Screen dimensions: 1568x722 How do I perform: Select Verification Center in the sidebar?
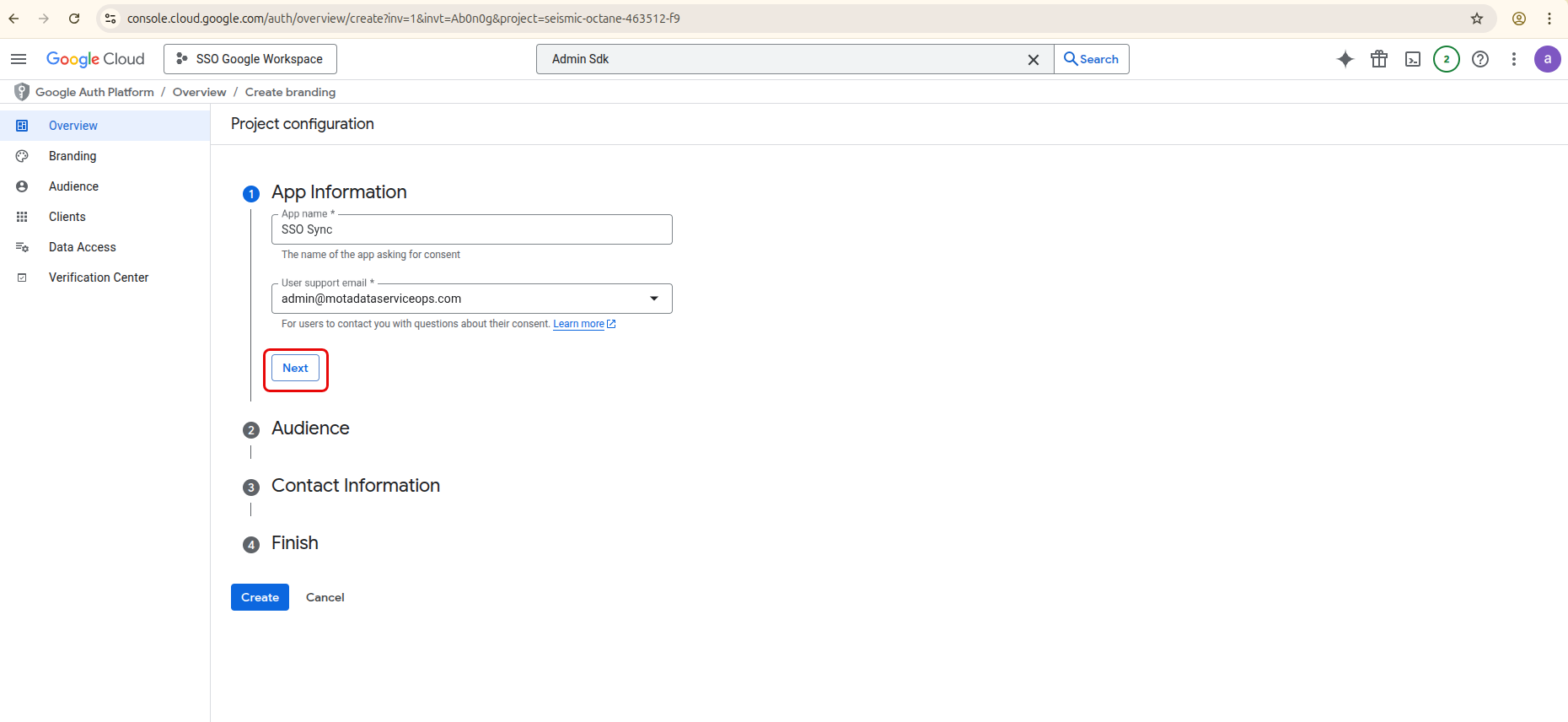coord(99,277)
